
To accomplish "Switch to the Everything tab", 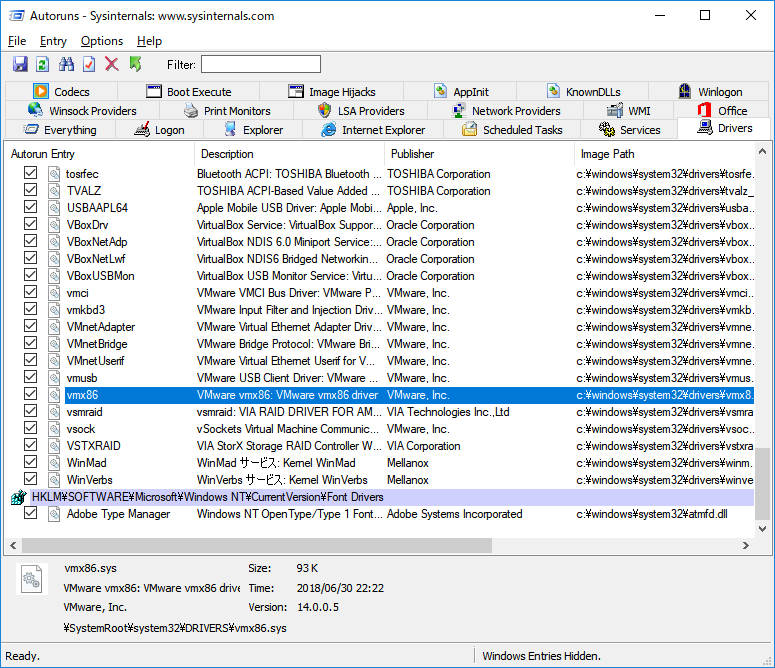I will click(x=60, y=130).
